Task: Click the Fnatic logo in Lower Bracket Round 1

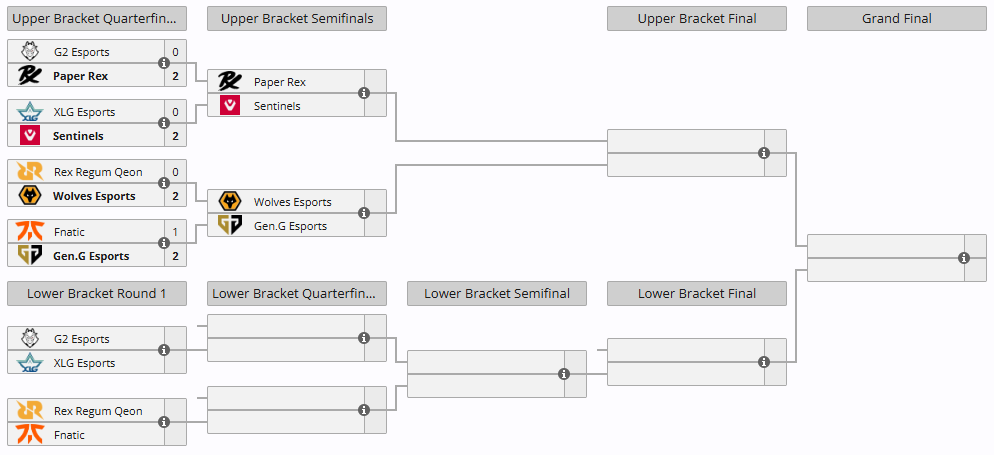Action: point(30,435)
